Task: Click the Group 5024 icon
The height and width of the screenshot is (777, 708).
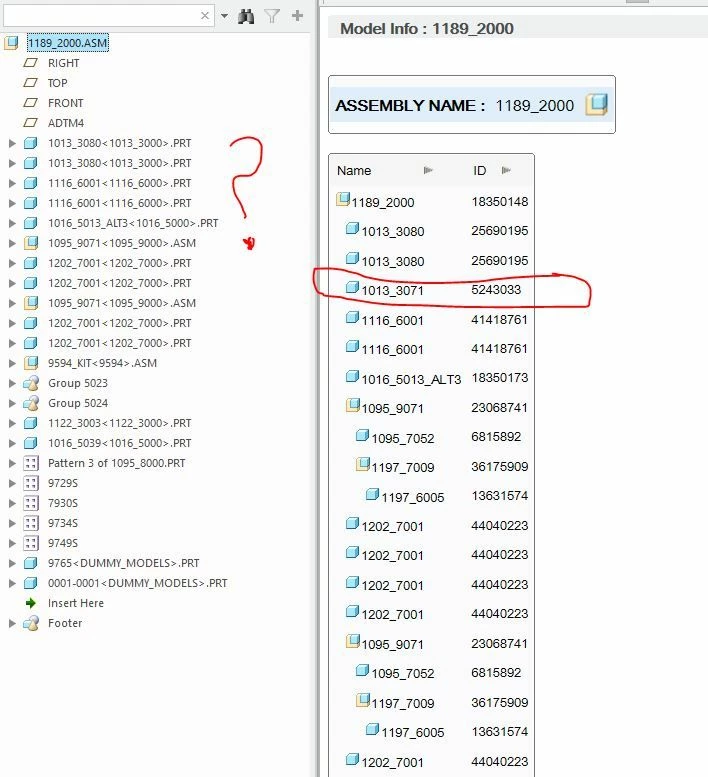Action: pos(31,403)
